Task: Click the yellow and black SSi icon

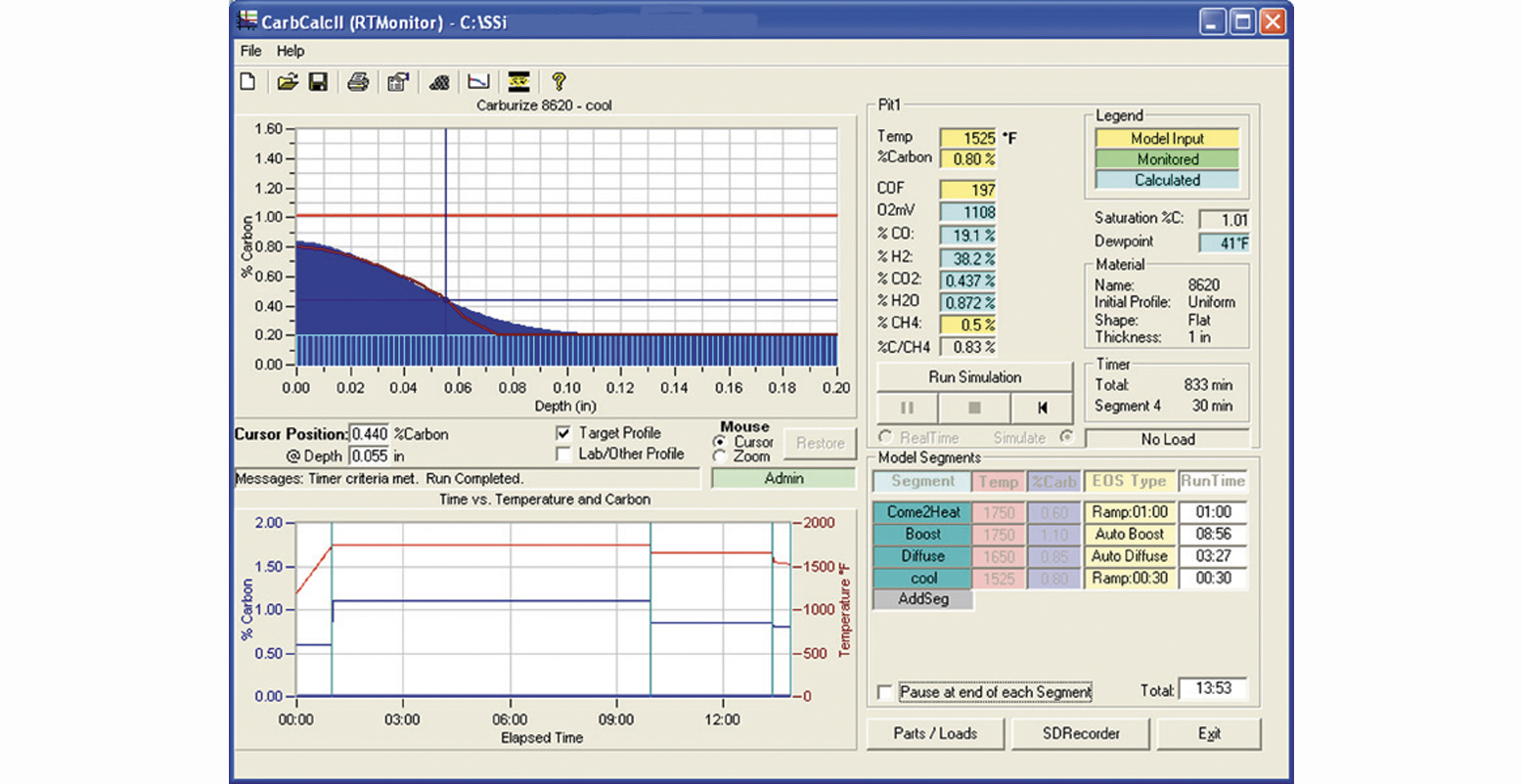Action: [x=518, y=82]
